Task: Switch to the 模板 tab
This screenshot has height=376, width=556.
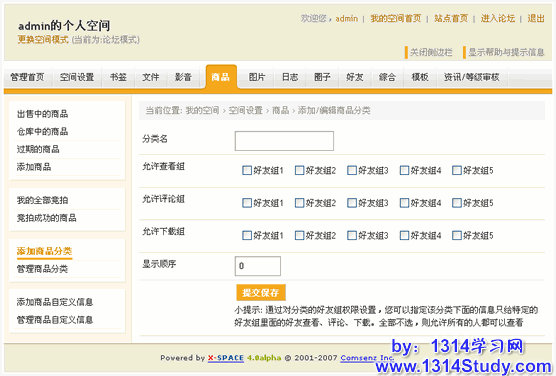Action: point(420,77)
